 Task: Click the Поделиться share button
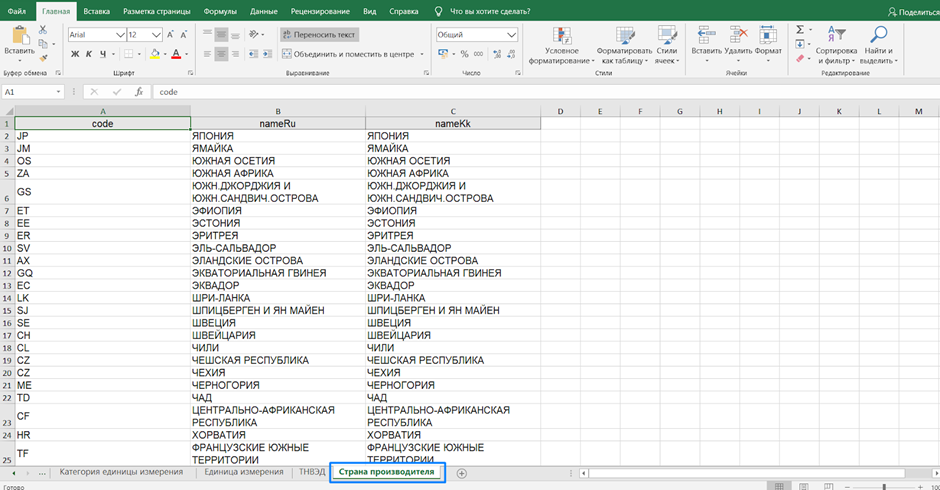click(914, 11)
